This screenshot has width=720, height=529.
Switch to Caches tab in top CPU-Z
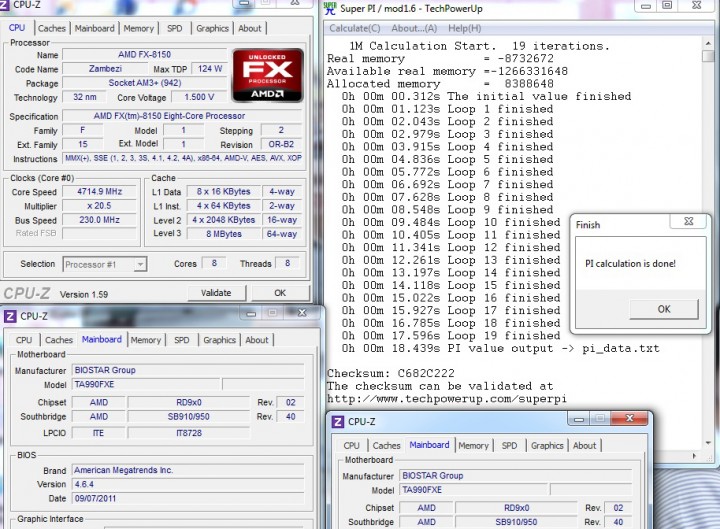[x=52, y=28]
